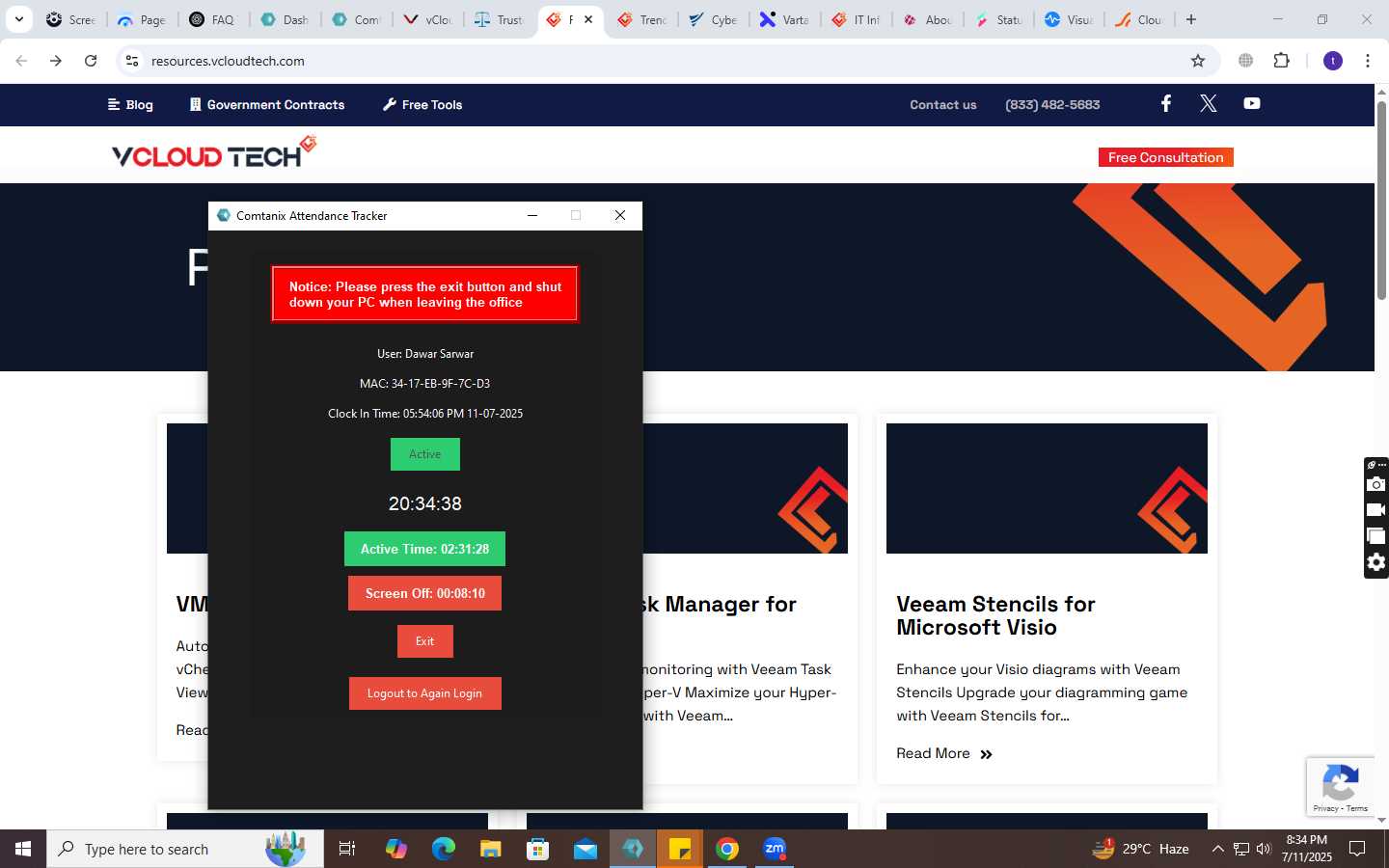The width and height of the screenshot is (1389, 868).
Task: Open the tab search dropdown in Chrome
Action: pyautogui.click(x=18, y=19)
